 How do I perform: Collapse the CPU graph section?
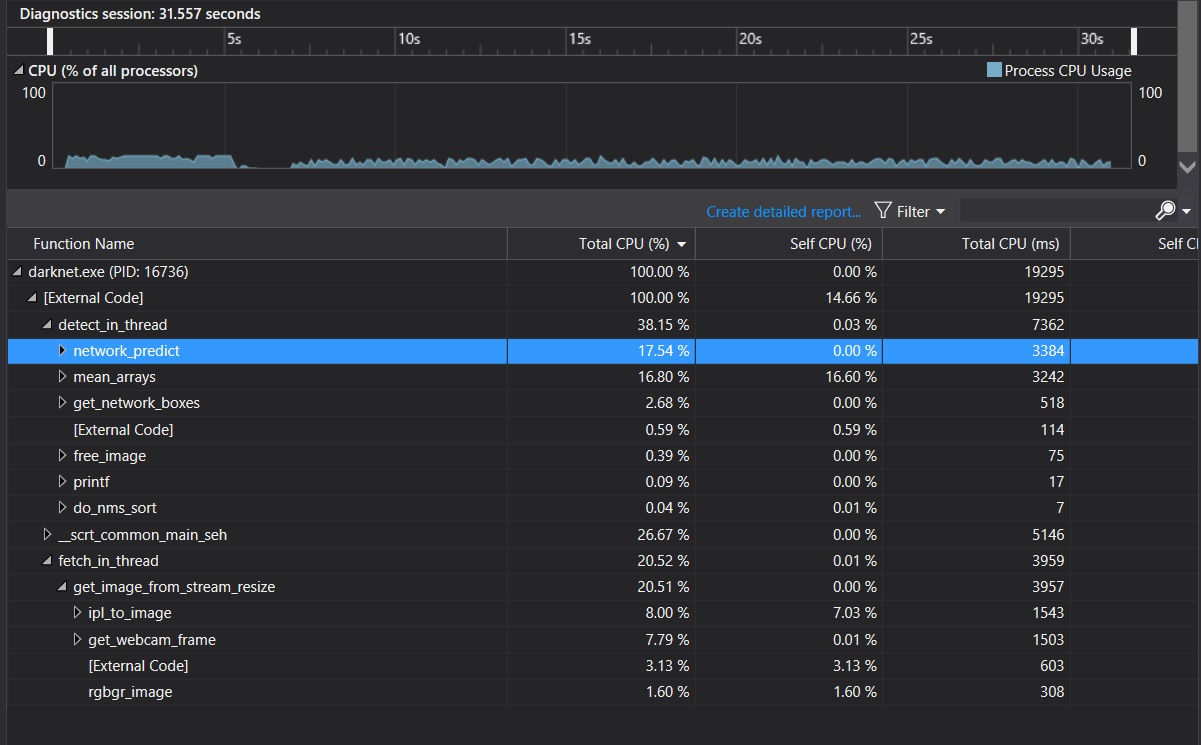tap(18, 71)
